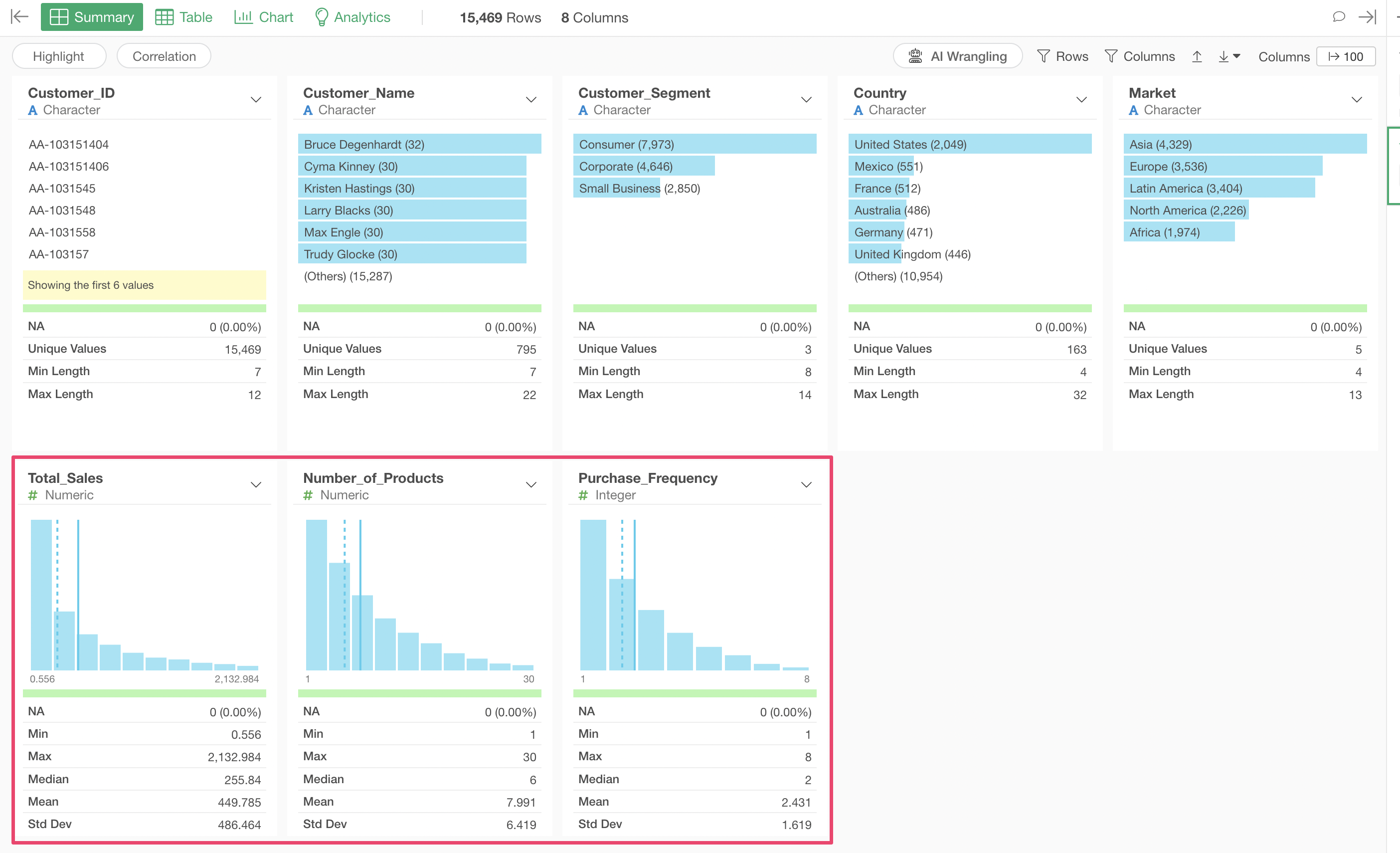The width and height of the screenshot is (1400, 853).
Task: Click the collapse-left panel arrow icon
Action: pyautogui.click(x=19, y=17)
